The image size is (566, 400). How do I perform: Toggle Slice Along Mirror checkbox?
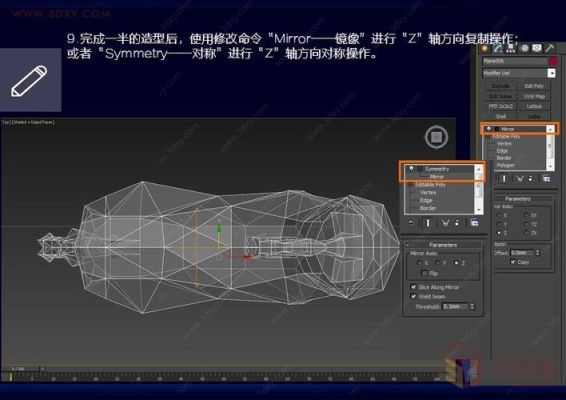(x=413, y=287)
